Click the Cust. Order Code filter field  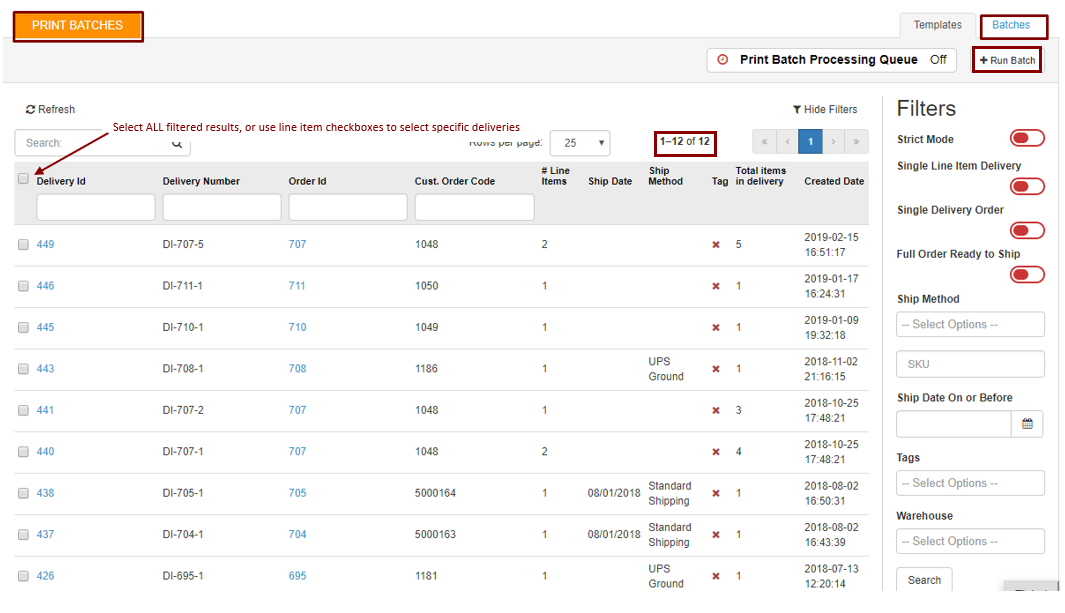[x=474, y=207]
